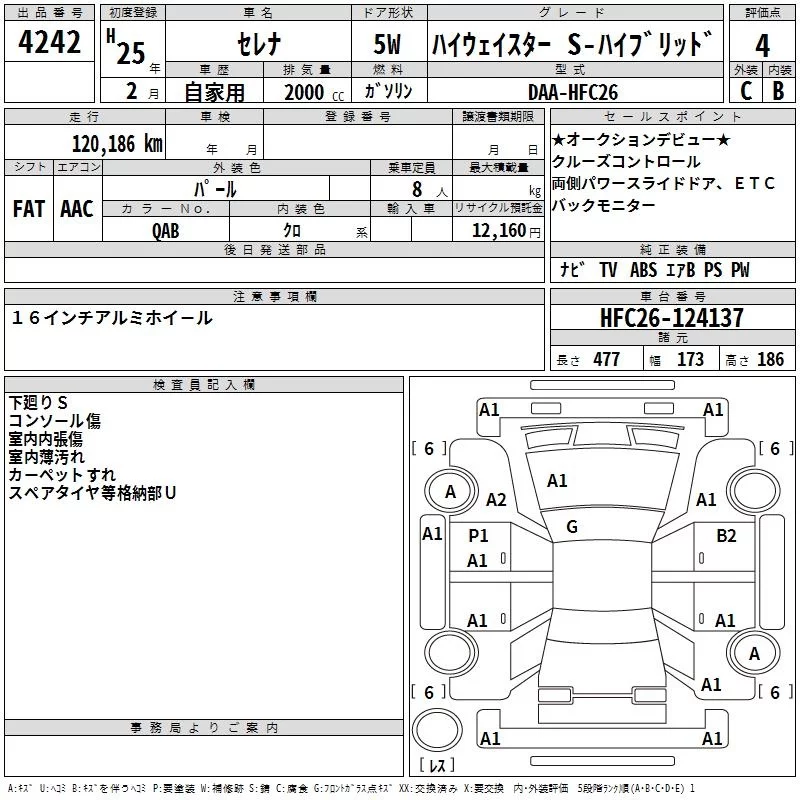Screen dimensions: 800x800
Task: Select the shift type FAT
Action: coord(29,209)
